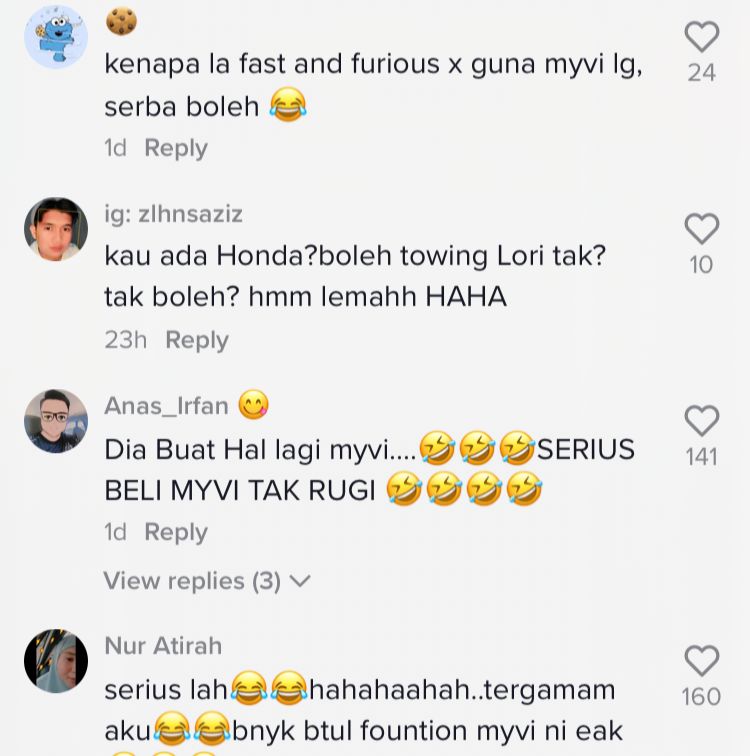Expand View replies (3)
Image resolution: width=750 pixels, height=756 pixels.
(x=207, y=580)
